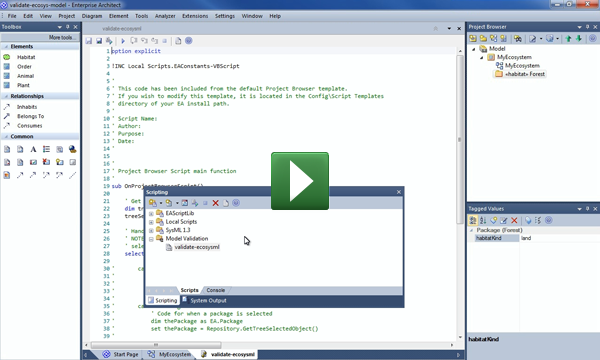
Task: Click the habitatKind value field 'land'
Action: (x=559, y=238)
